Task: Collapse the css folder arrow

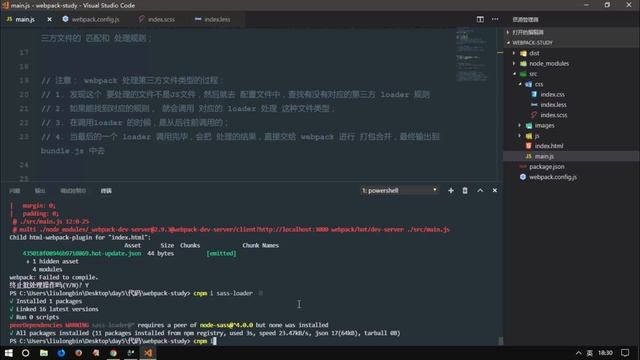Action: [x=520, y=84]
